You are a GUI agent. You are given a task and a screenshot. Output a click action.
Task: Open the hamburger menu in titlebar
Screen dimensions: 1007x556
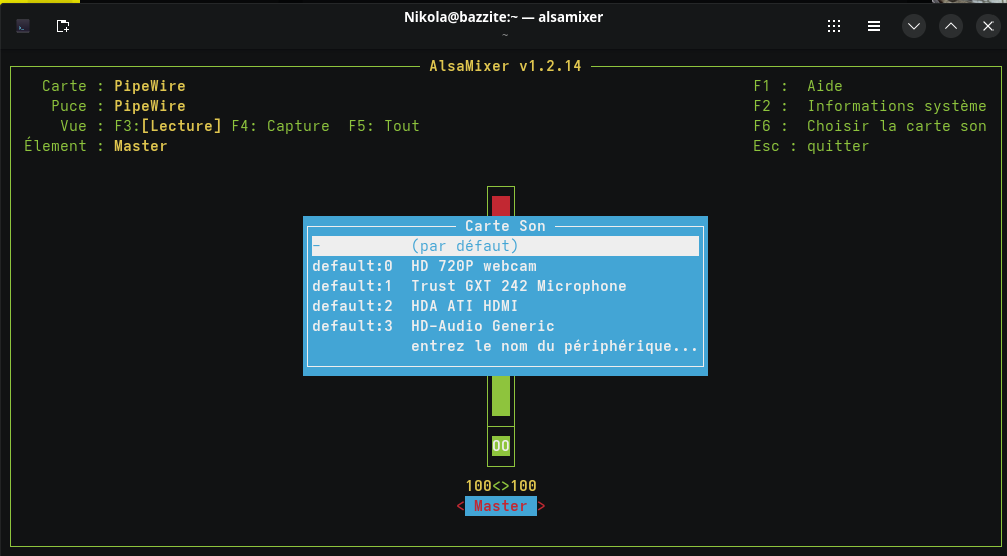(873, 26)
